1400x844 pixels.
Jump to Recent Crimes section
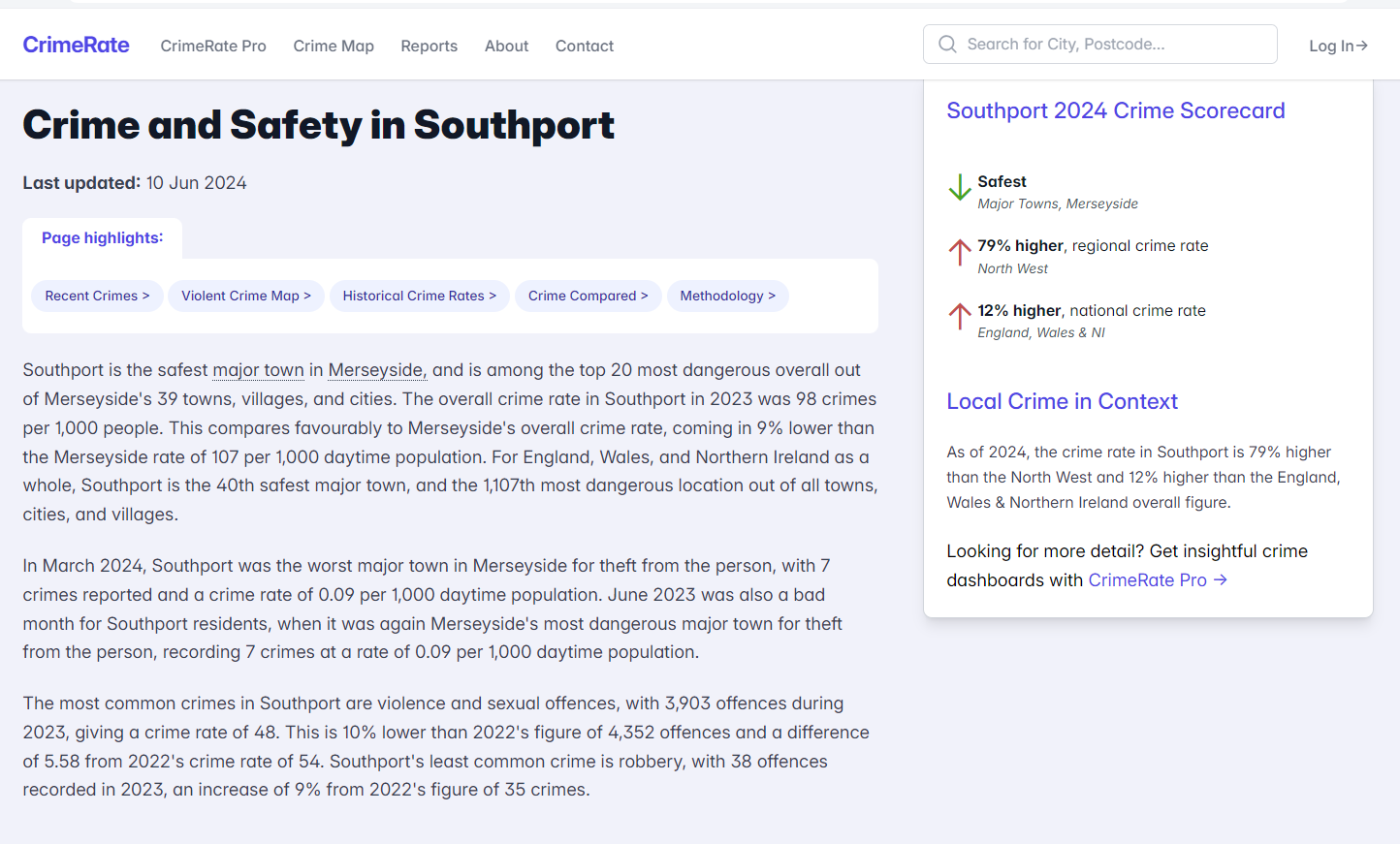pyautogui.click(x=97, y=296)
